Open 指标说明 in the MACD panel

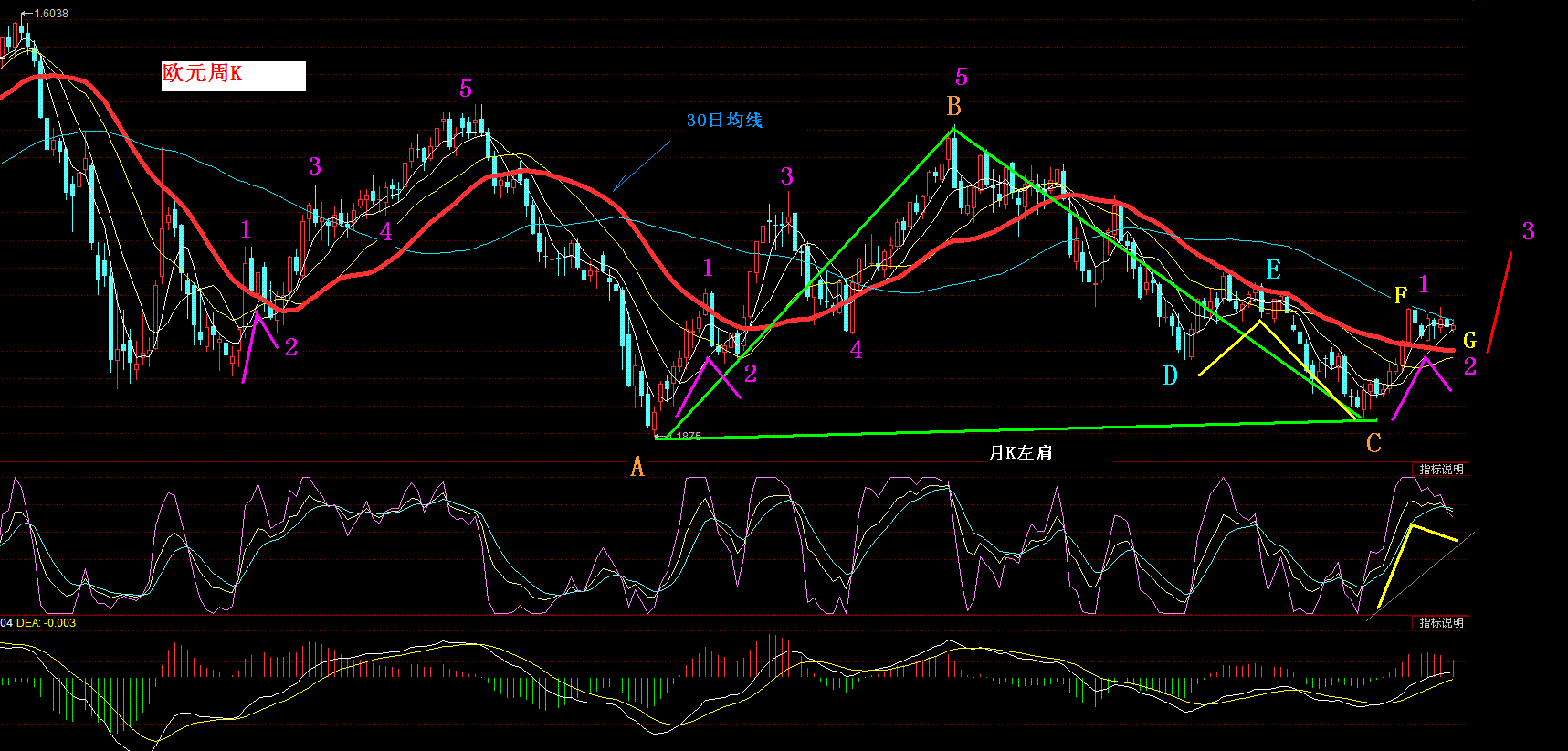pyautogui.click(x=1441, y=623)
